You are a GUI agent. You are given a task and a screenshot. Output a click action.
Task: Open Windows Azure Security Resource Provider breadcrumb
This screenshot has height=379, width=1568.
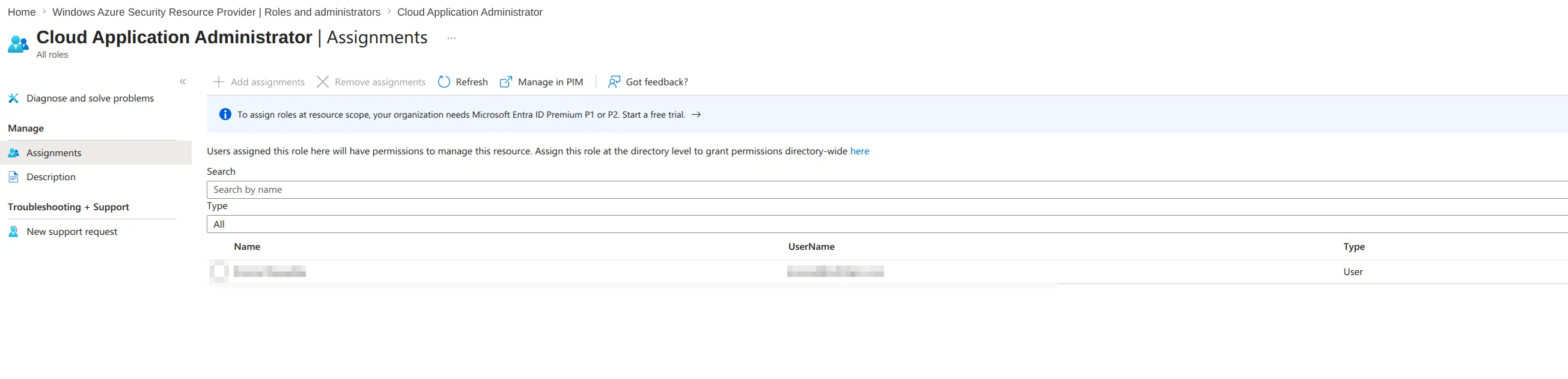point(216,12)
